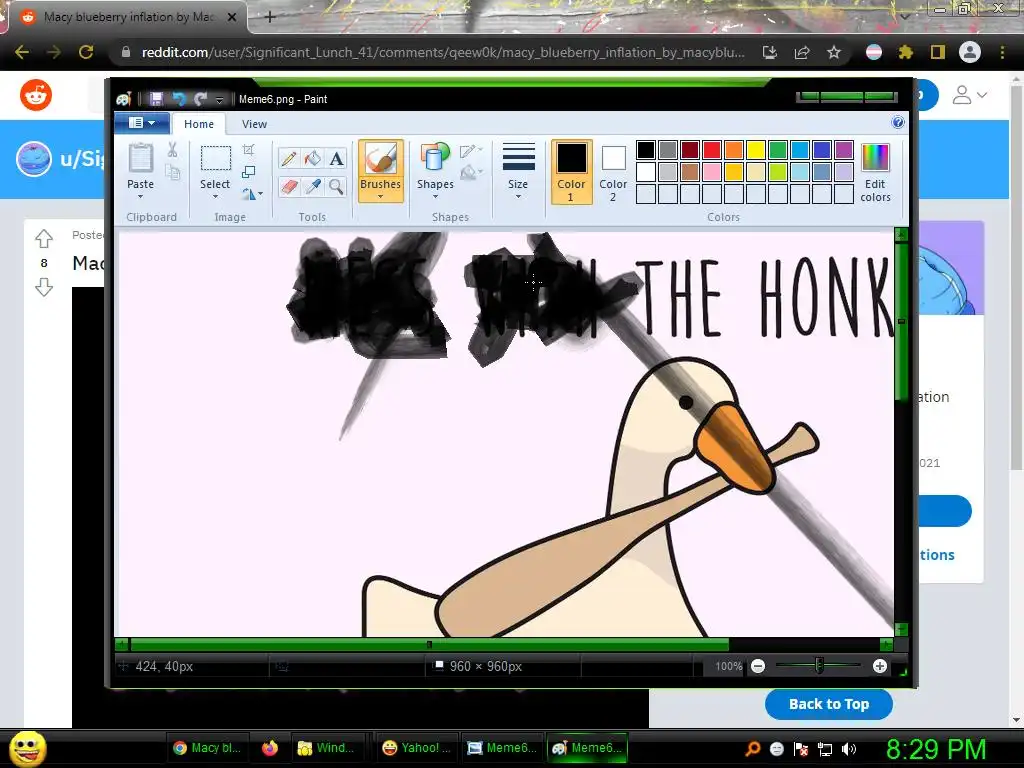Click the Undo arrow in Paint title bar

178,99
